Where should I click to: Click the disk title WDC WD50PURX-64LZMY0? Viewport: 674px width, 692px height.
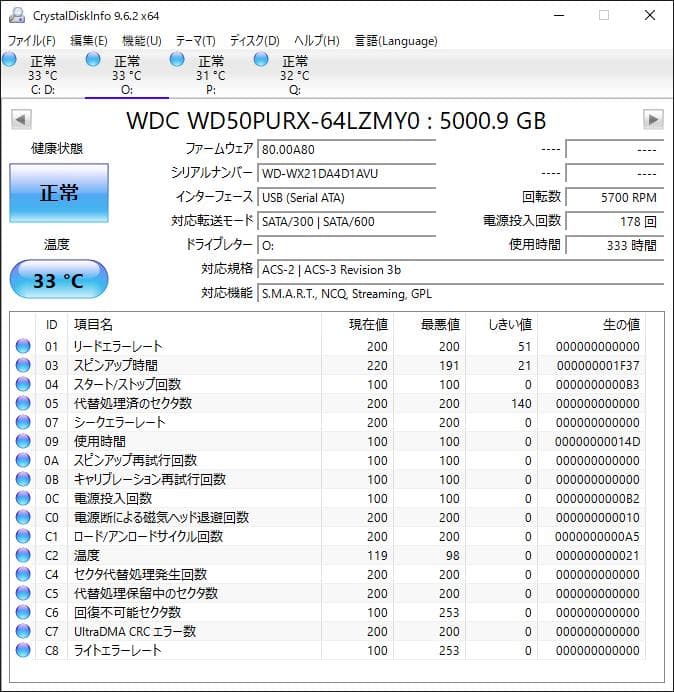(272, 120)
